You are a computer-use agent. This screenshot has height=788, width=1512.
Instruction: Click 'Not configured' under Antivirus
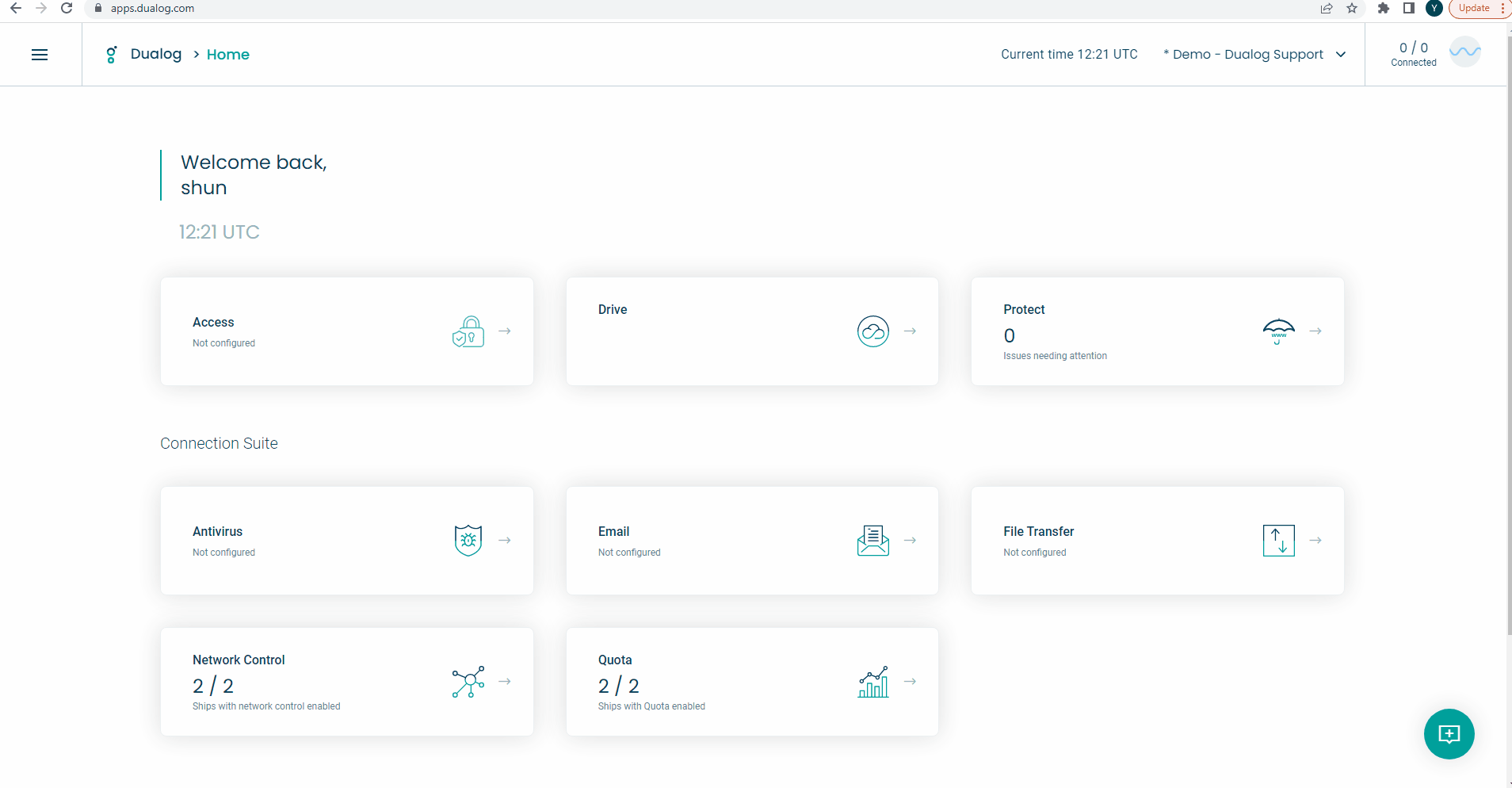click(223, 553)
